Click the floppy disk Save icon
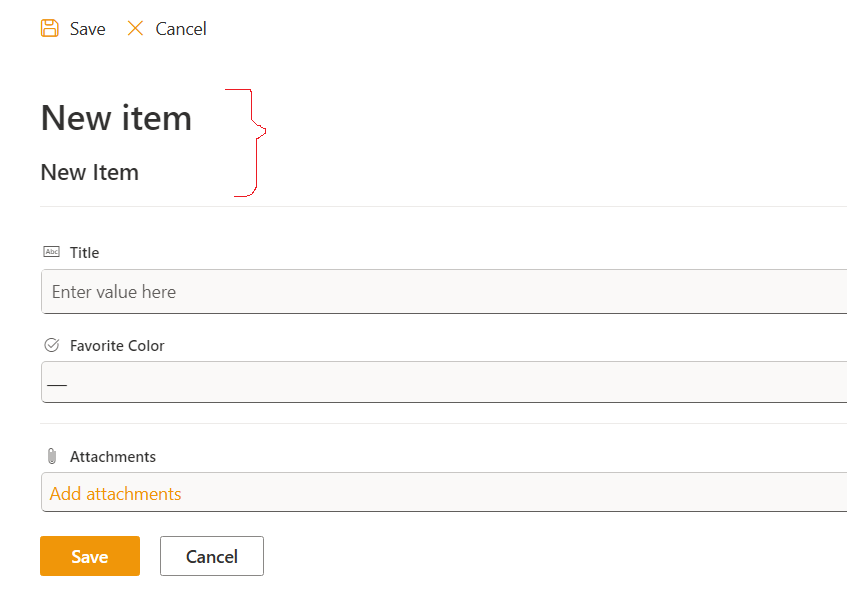This screenshot has height=598, width=847. click(50, 29)
